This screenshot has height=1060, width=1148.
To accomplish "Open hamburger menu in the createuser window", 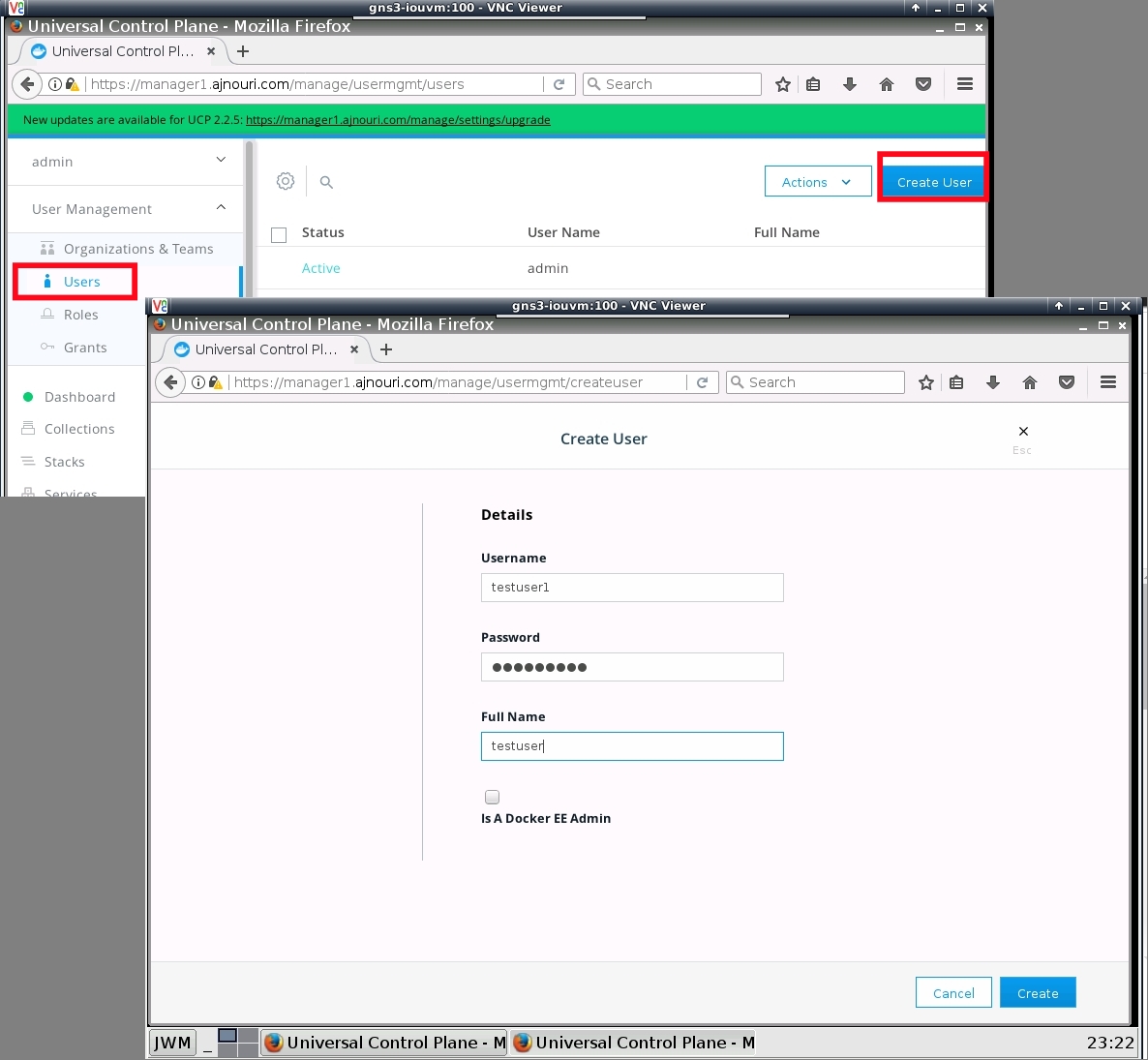I will [x=1108, y=382].
